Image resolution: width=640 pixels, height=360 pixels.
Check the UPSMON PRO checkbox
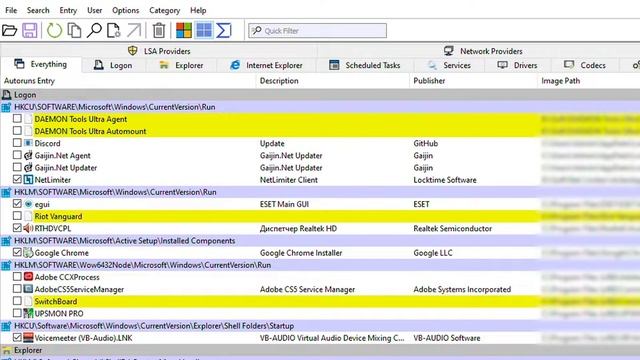[17, 313]
